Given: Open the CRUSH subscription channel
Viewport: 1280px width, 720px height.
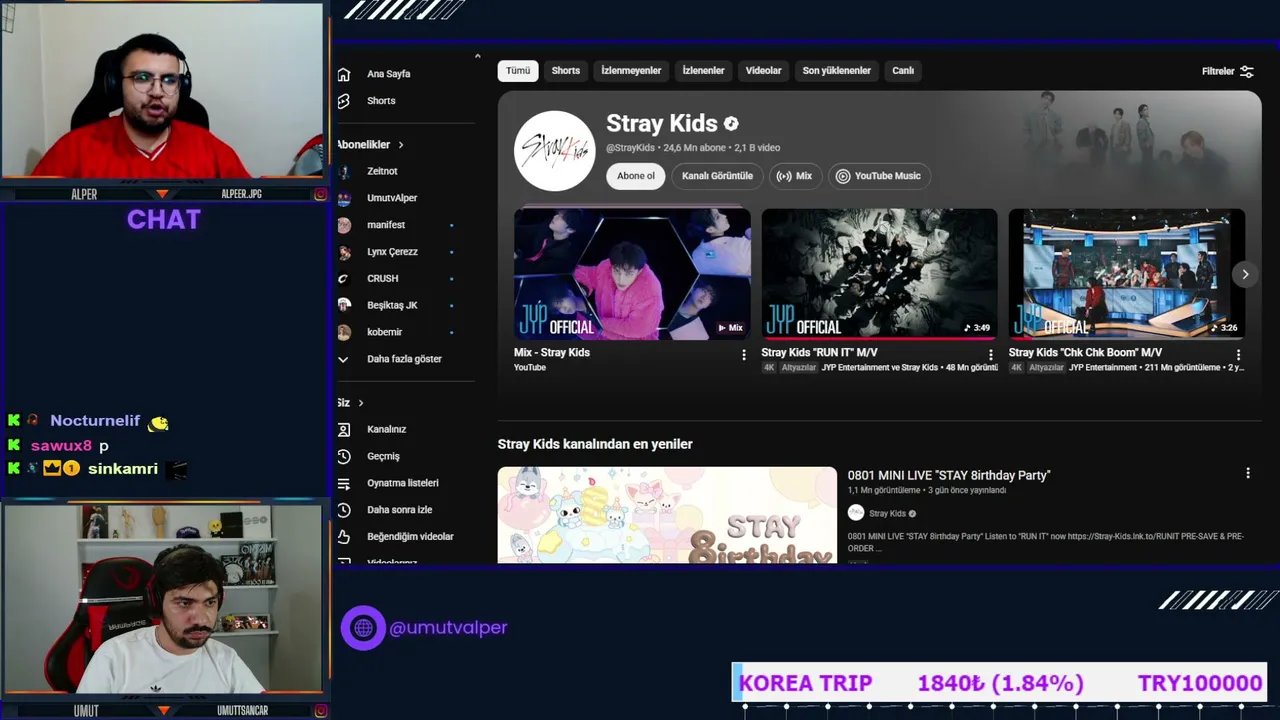Looking at the screenshot, I should coord(382,279).
